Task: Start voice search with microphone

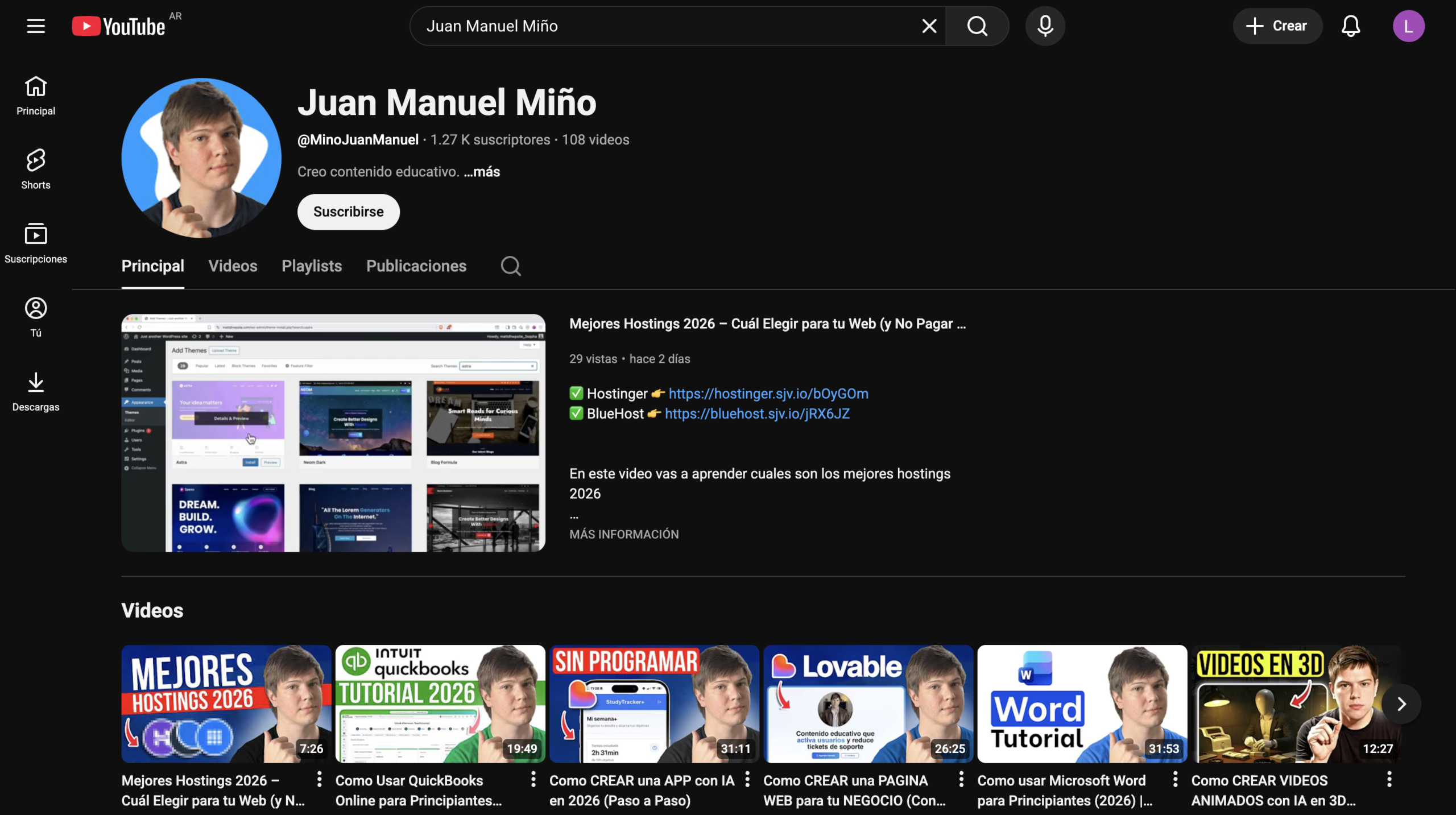Action: [1045, 26]
